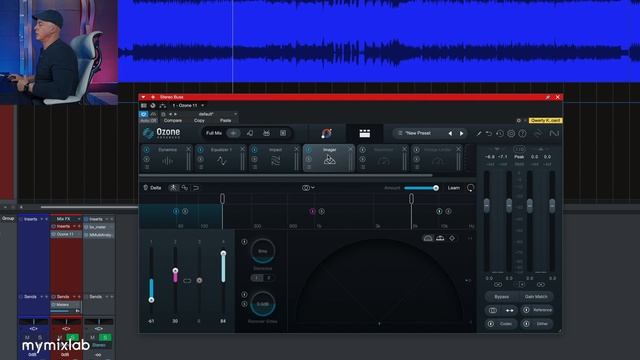Pin the Stereo Buss plugin window

[x=548, y=97]
